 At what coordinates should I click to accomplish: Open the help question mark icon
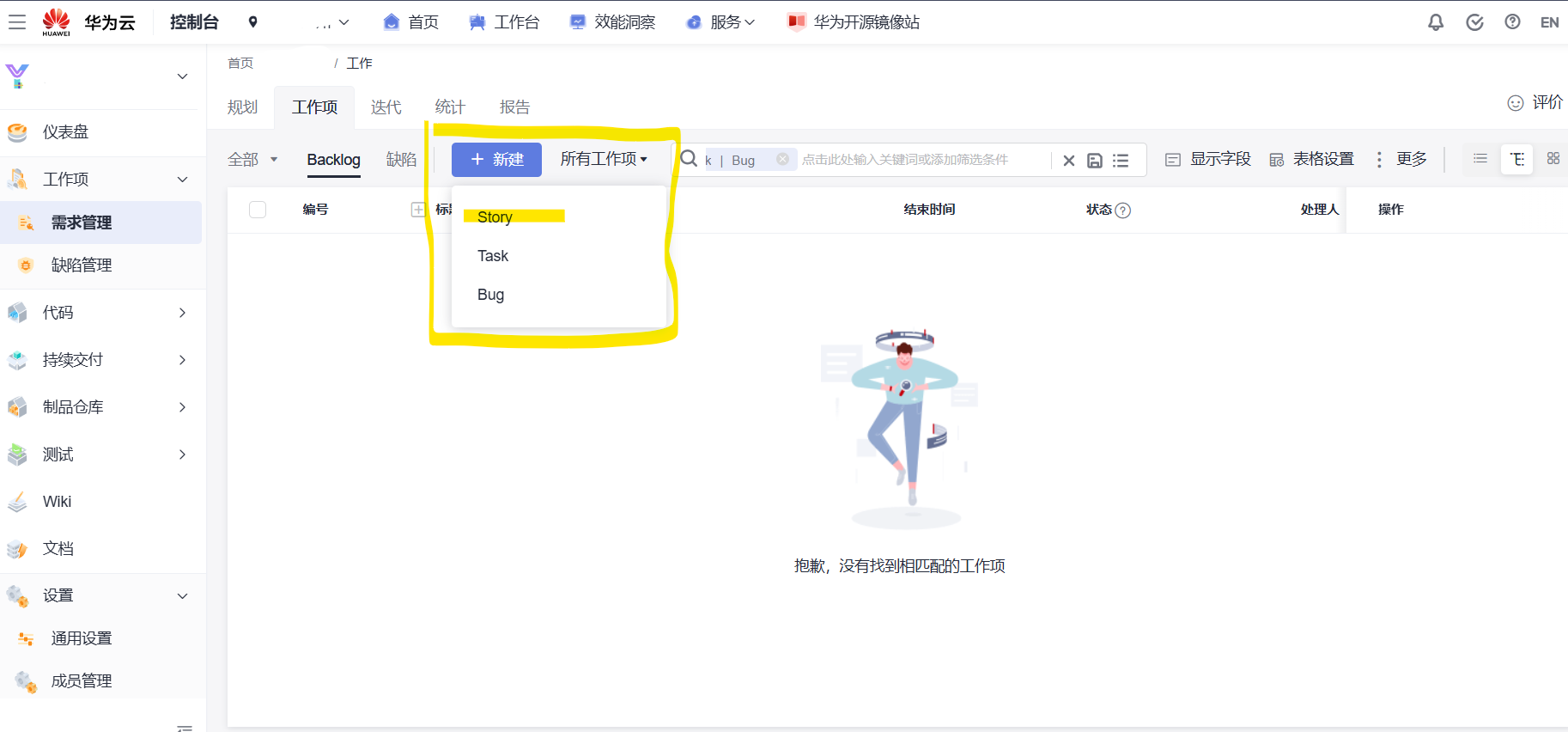click(x=1512, y=22)
